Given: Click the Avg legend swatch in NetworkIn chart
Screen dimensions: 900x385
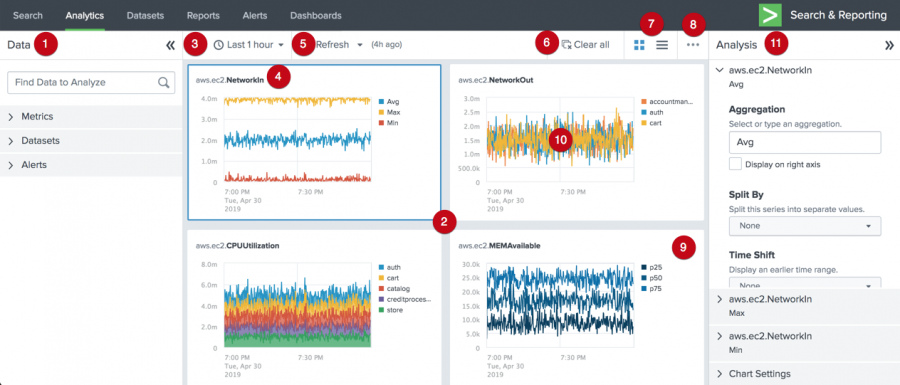Looking at the screenshot, I should [382, 102].
